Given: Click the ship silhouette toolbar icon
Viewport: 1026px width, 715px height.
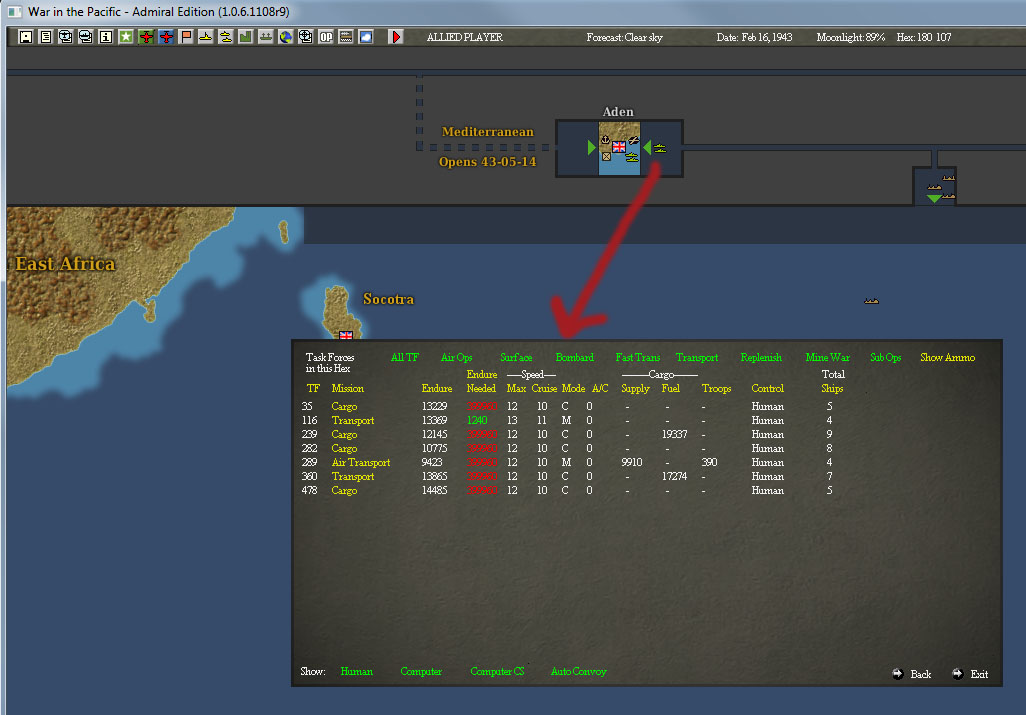Looking at the screenshot, I should click(266, 37).
